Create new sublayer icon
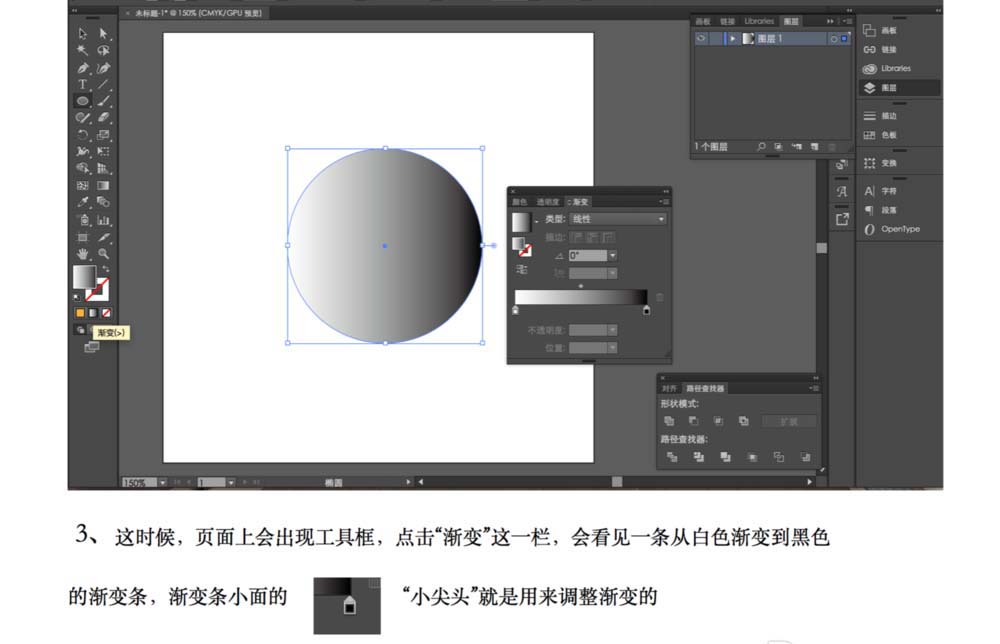 click(797, 147)
